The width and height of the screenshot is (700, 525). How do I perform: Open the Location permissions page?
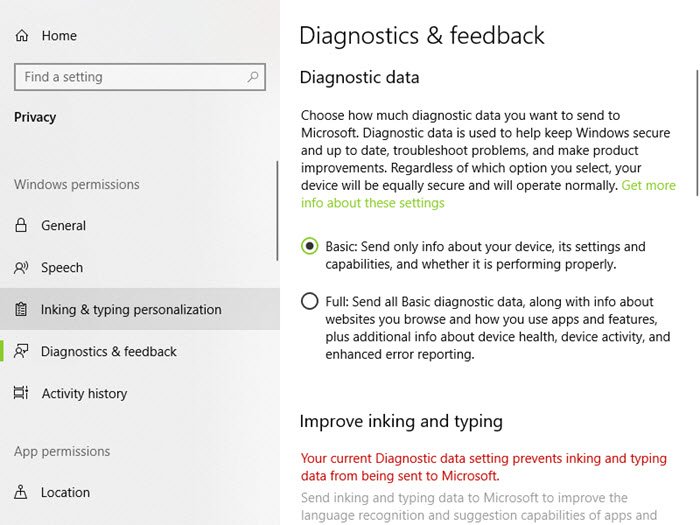[65, 492]
